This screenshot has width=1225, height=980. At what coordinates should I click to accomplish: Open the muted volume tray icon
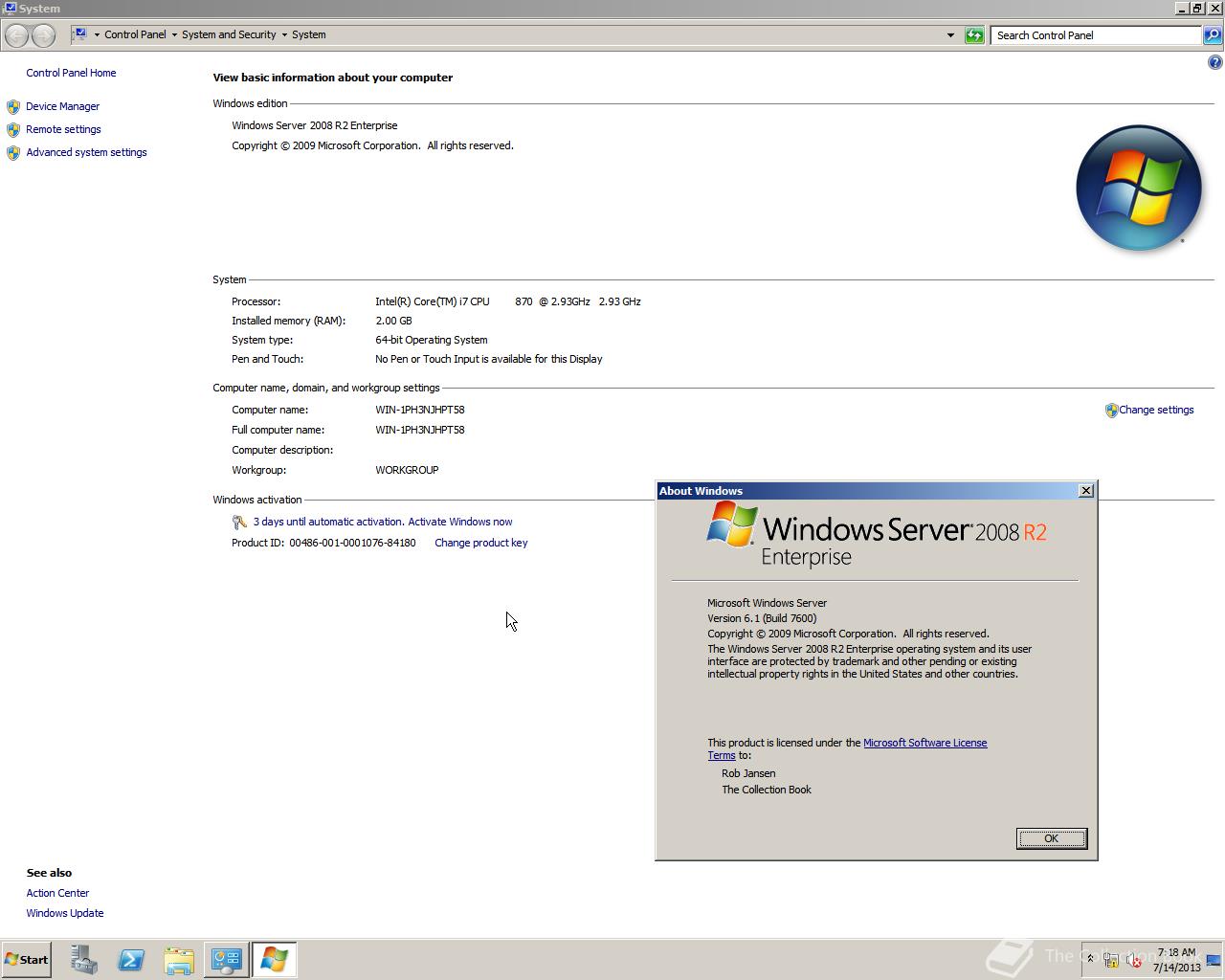(1134, 960)
